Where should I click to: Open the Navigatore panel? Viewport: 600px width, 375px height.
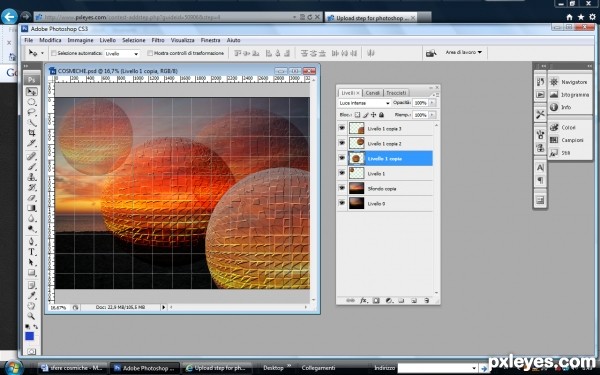(569, 82)
